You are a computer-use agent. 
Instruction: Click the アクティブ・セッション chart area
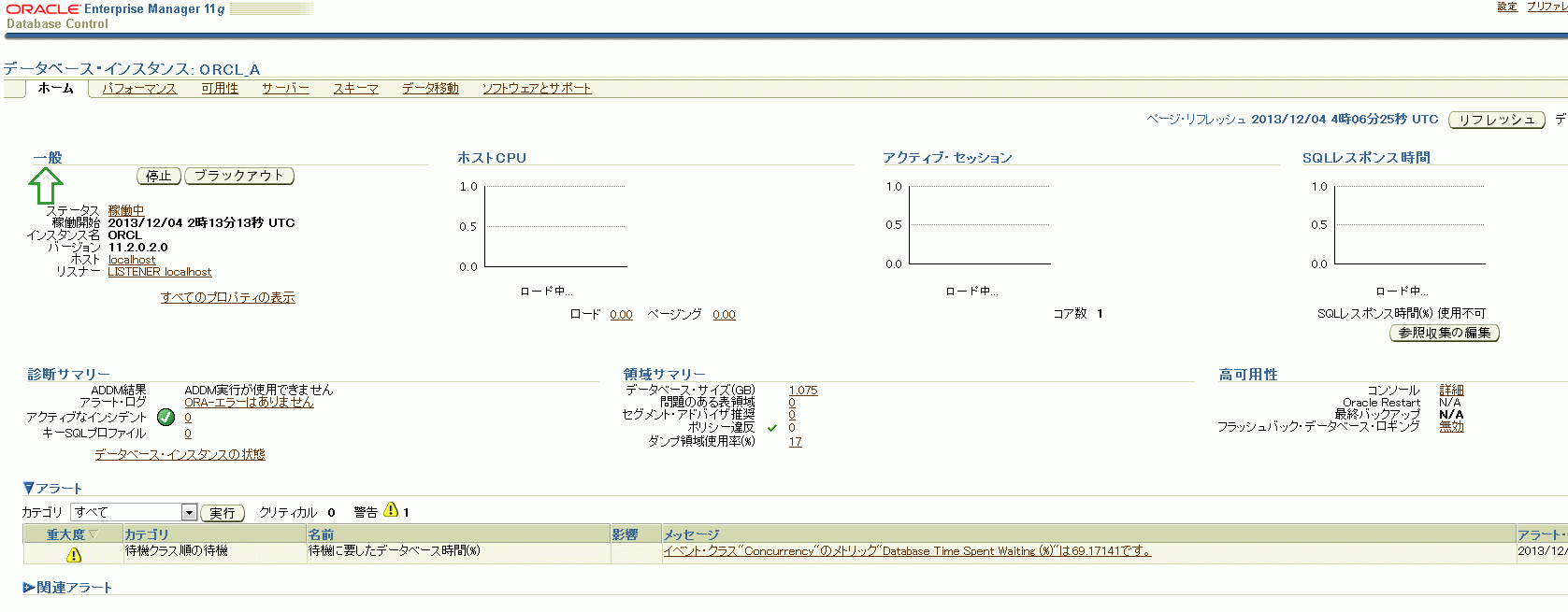click(x=981, y=225)
